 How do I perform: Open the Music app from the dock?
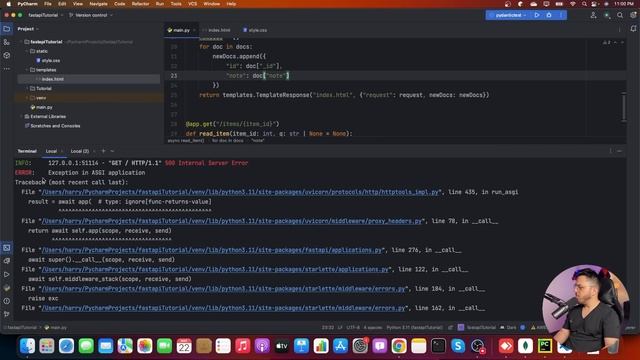[242, 346]
